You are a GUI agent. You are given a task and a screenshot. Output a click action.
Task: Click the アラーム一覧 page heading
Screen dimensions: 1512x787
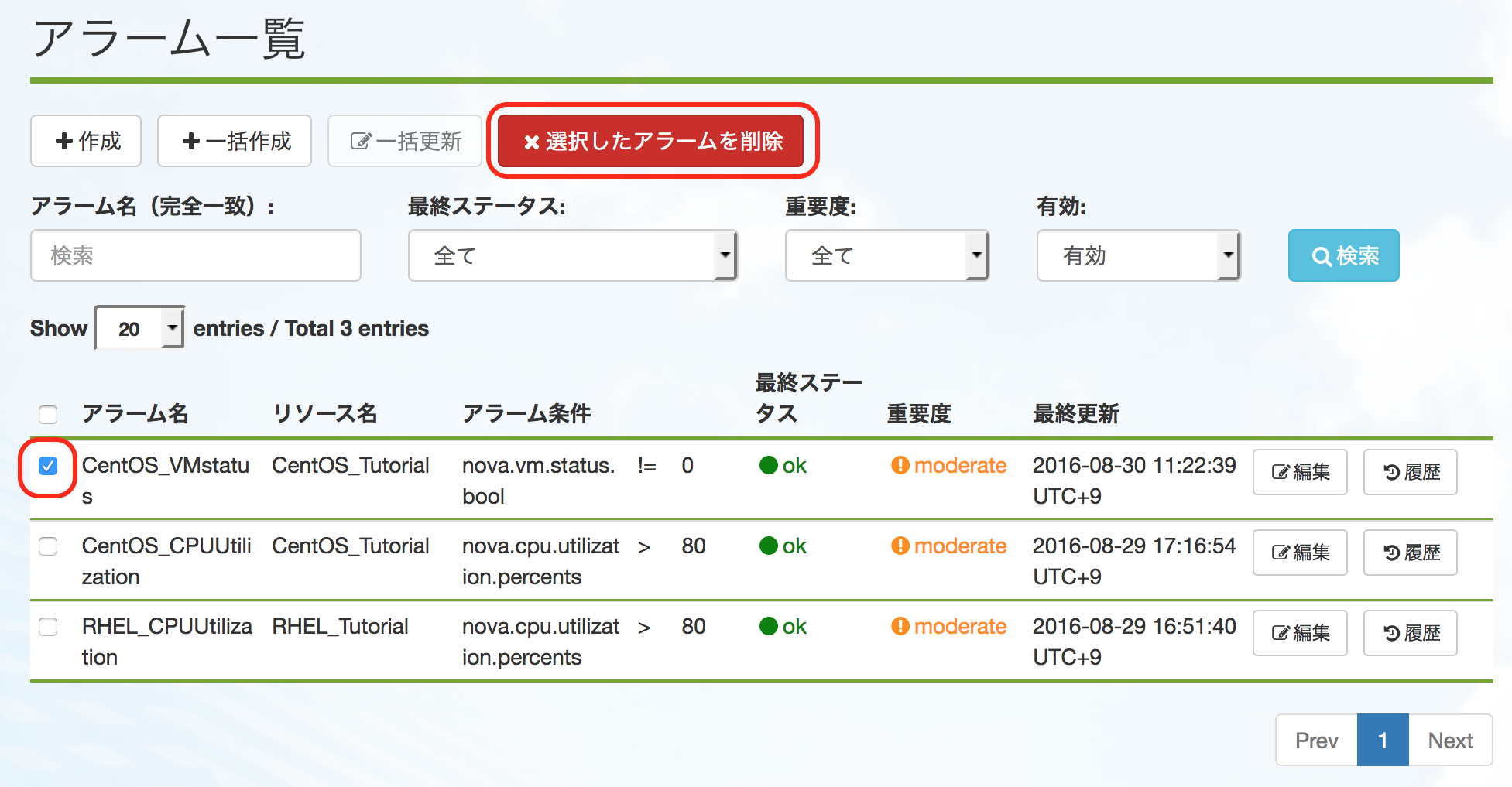[x=169, y=39]
